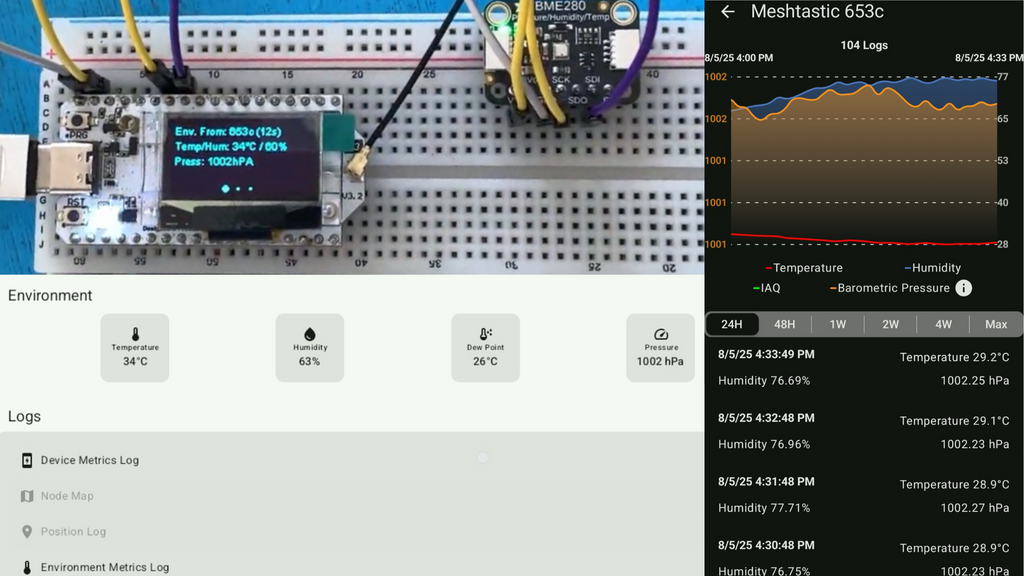This screenshot has height=576, width=1024.
Task: Click the Position Log pin icon
Action: pos(28,531)
